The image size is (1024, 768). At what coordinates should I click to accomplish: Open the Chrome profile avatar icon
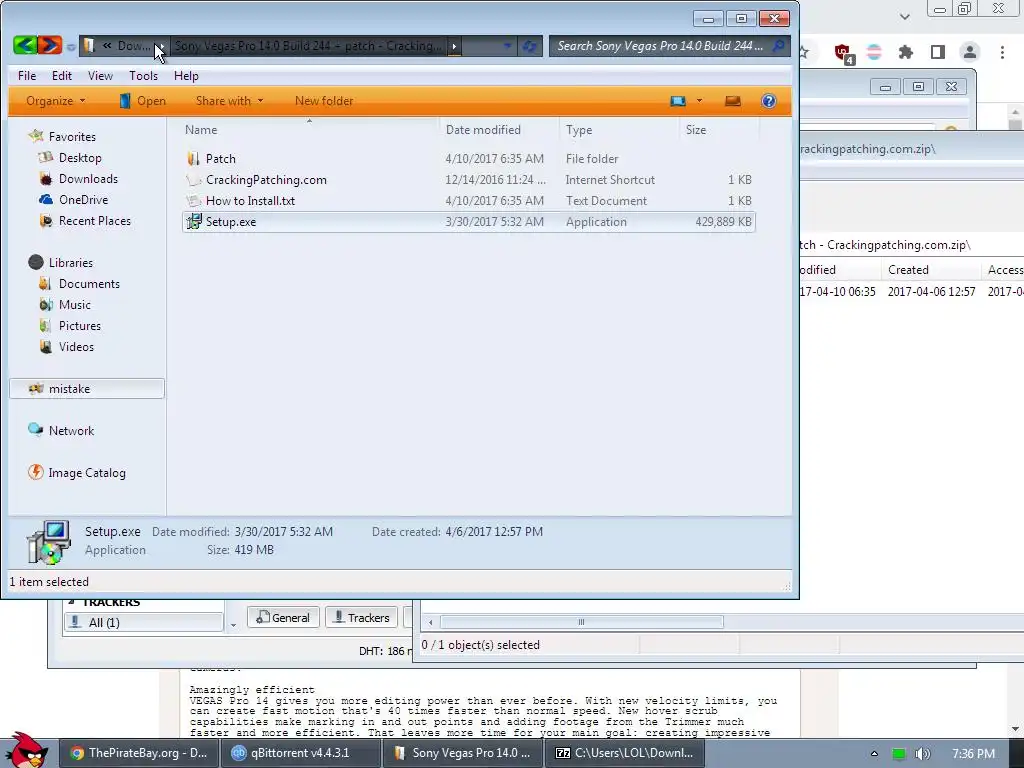[970, 52]
